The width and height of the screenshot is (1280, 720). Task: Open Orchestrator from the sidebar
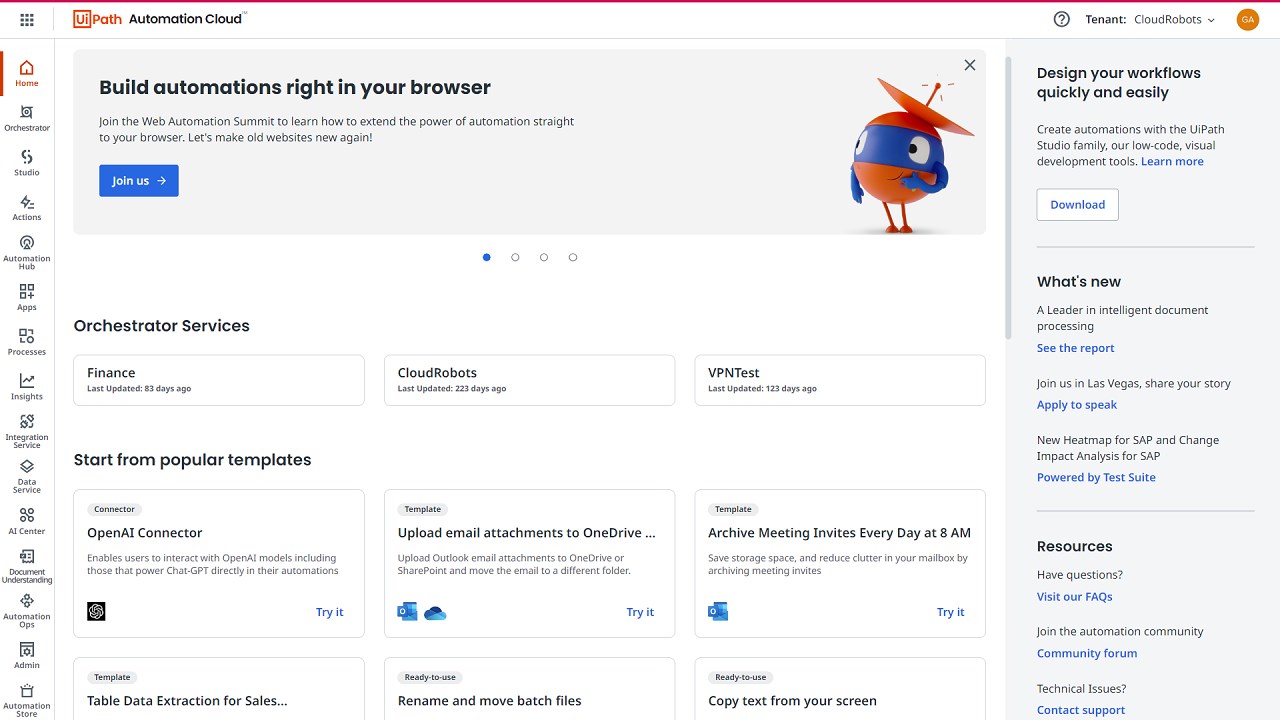coord(27,118)
